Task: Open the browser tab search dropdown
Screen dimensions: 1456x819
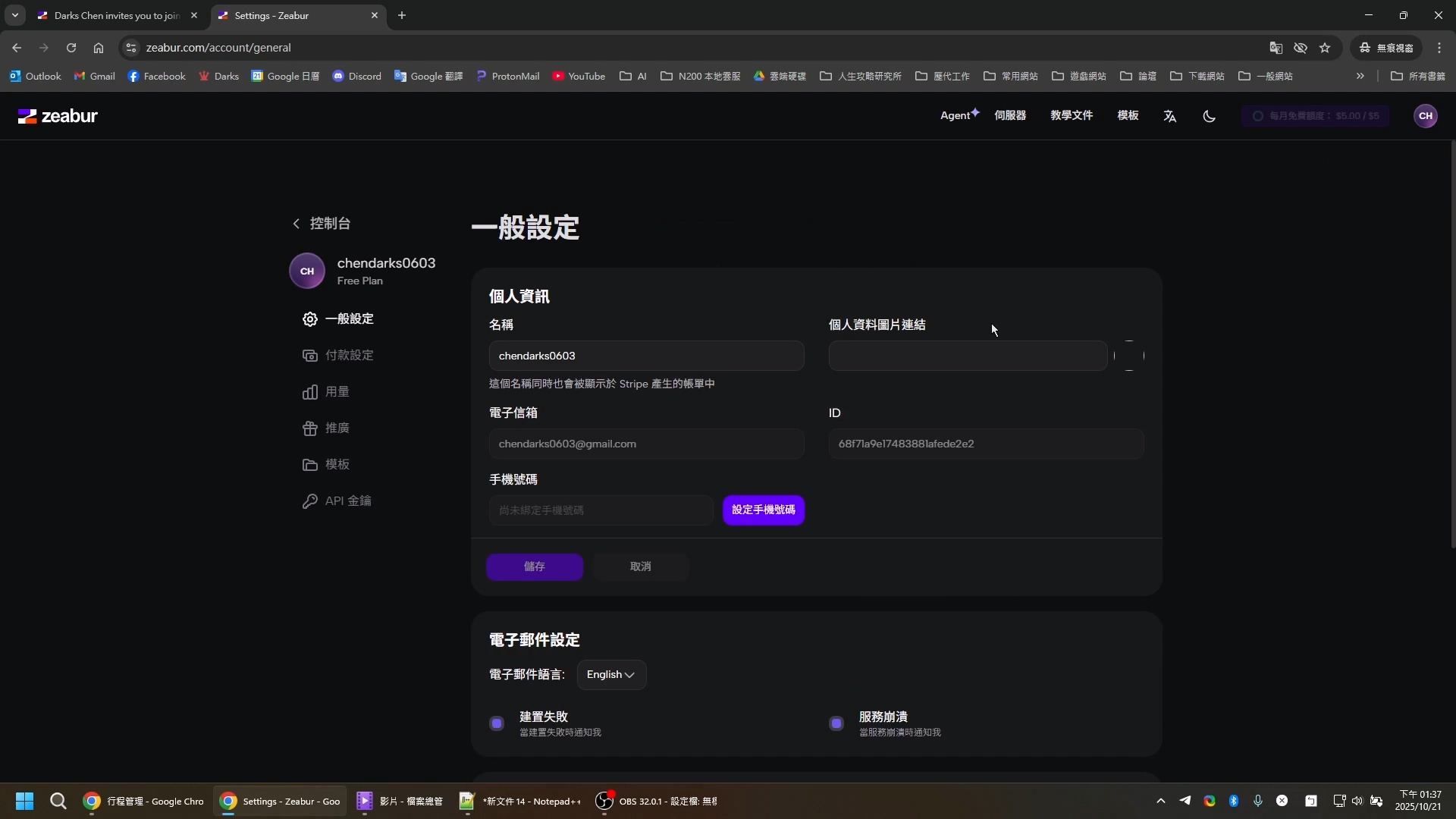Action: [x=15, y=15]
